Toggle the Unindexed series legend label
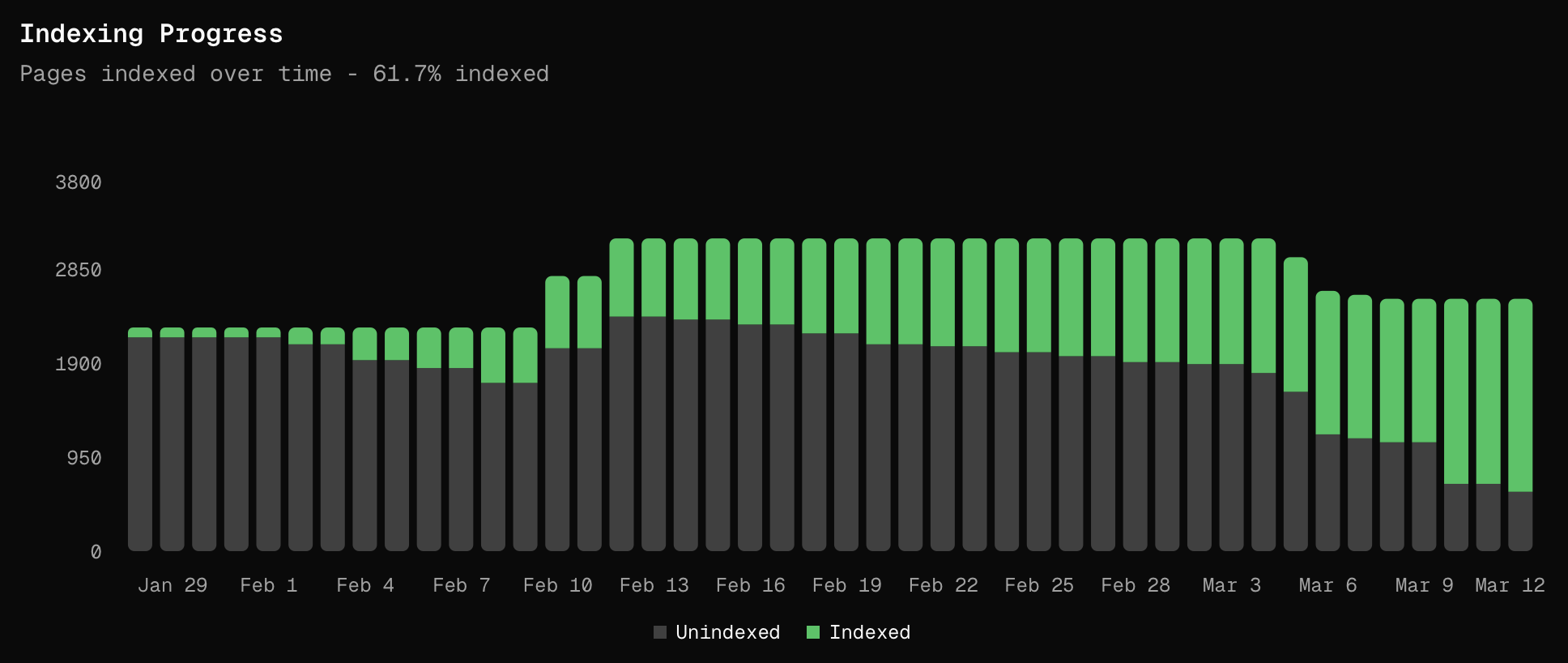 coord(727,632)
